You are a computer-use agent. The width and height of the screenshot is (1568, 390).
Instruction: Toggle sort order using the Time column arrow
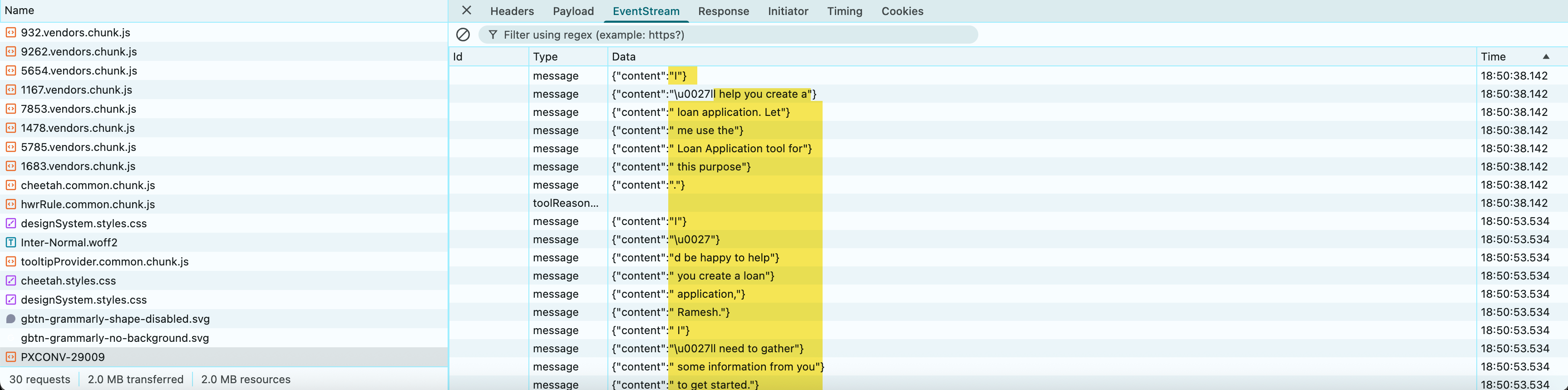1545,57
